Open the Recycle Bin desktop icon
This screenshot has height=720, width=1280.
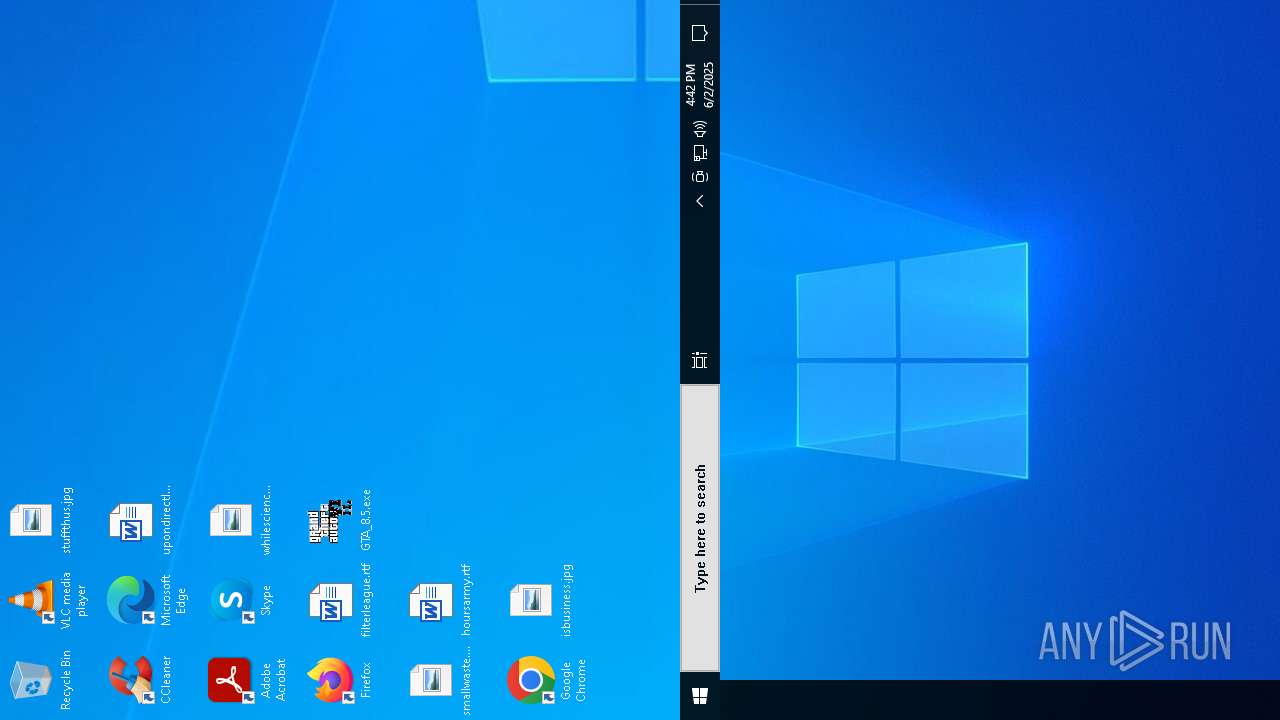[31, 681]
